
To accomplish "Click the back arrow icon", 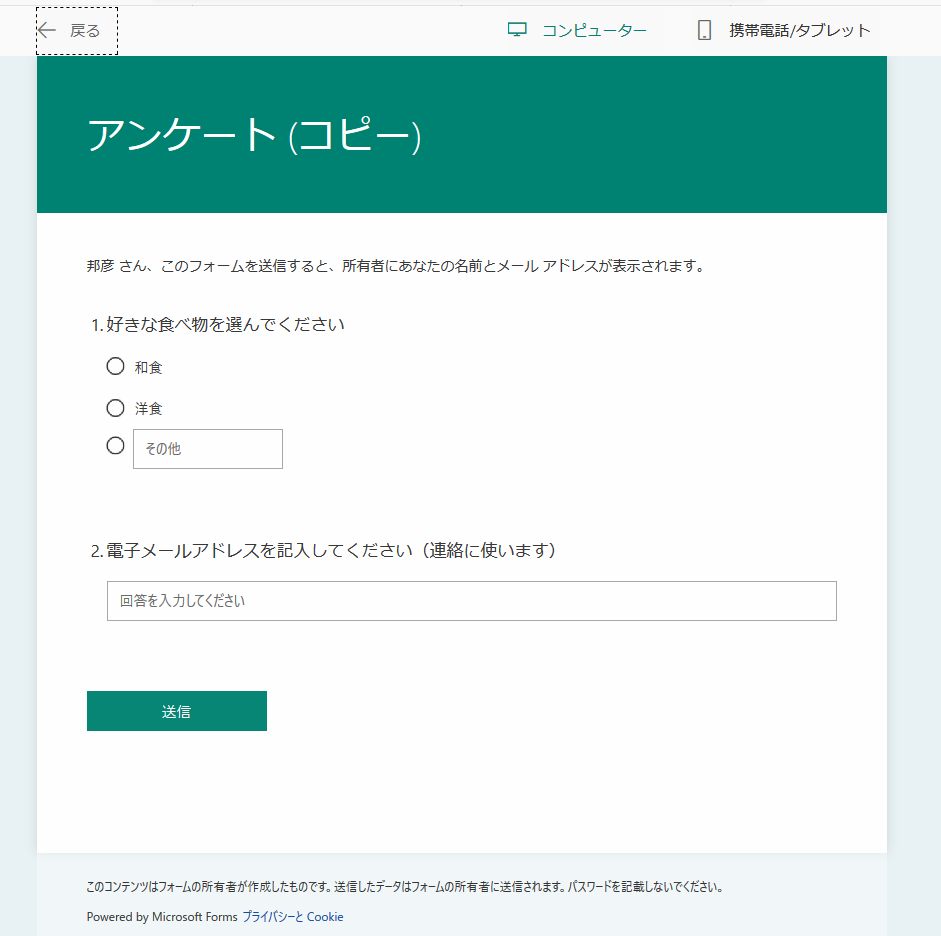I will pos(47,31).
